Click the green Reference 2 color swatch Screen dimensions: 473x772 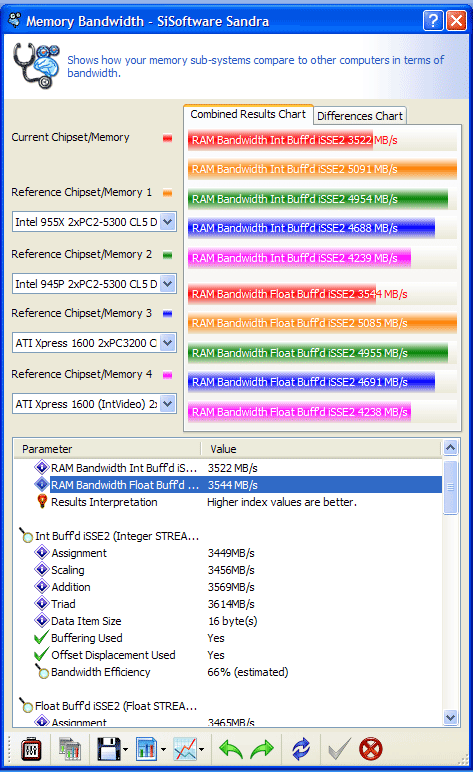click(x=167, y=255)
